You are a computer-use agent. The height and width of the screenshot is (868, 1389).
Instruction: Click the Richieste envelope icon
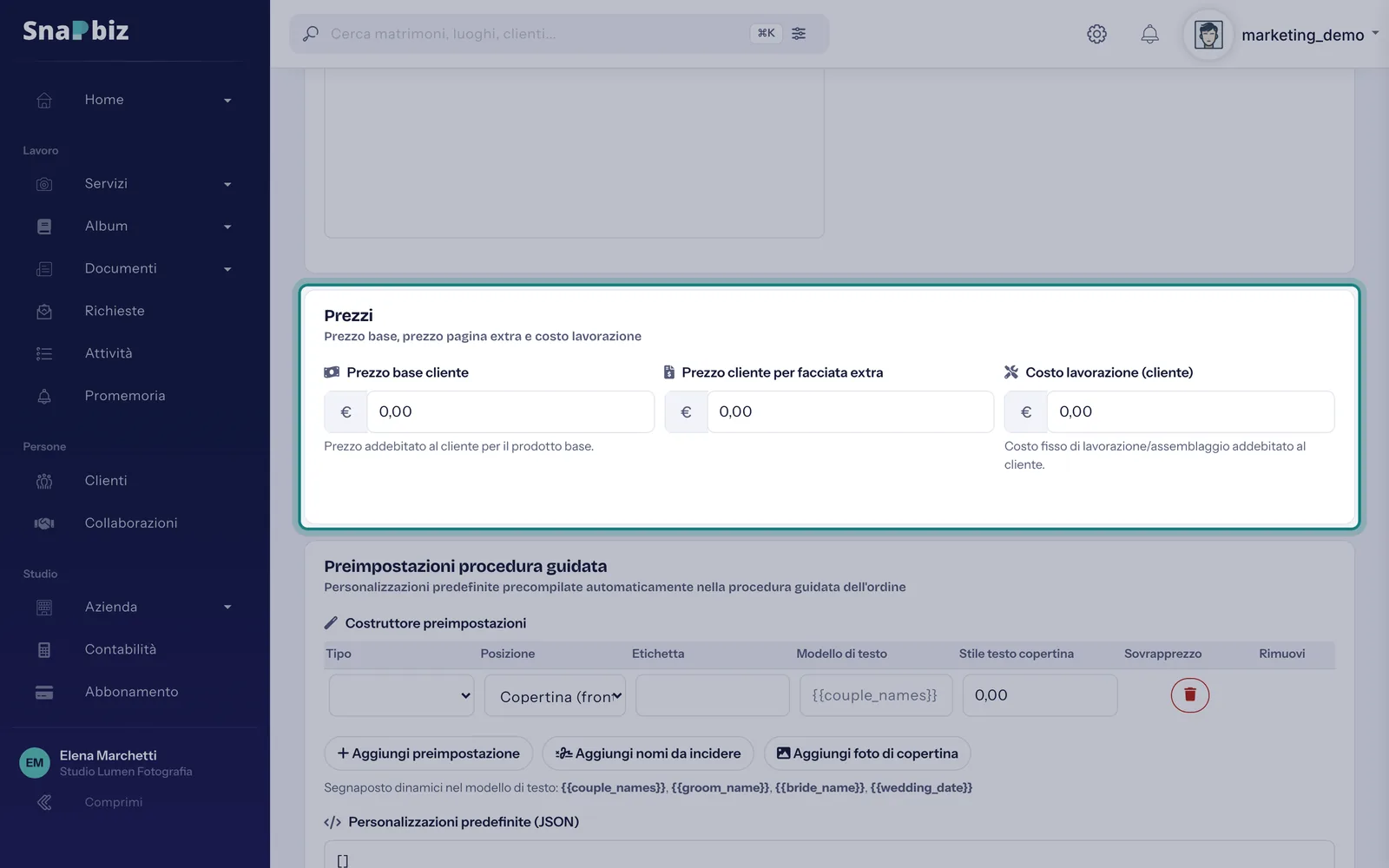pos(44,311)
